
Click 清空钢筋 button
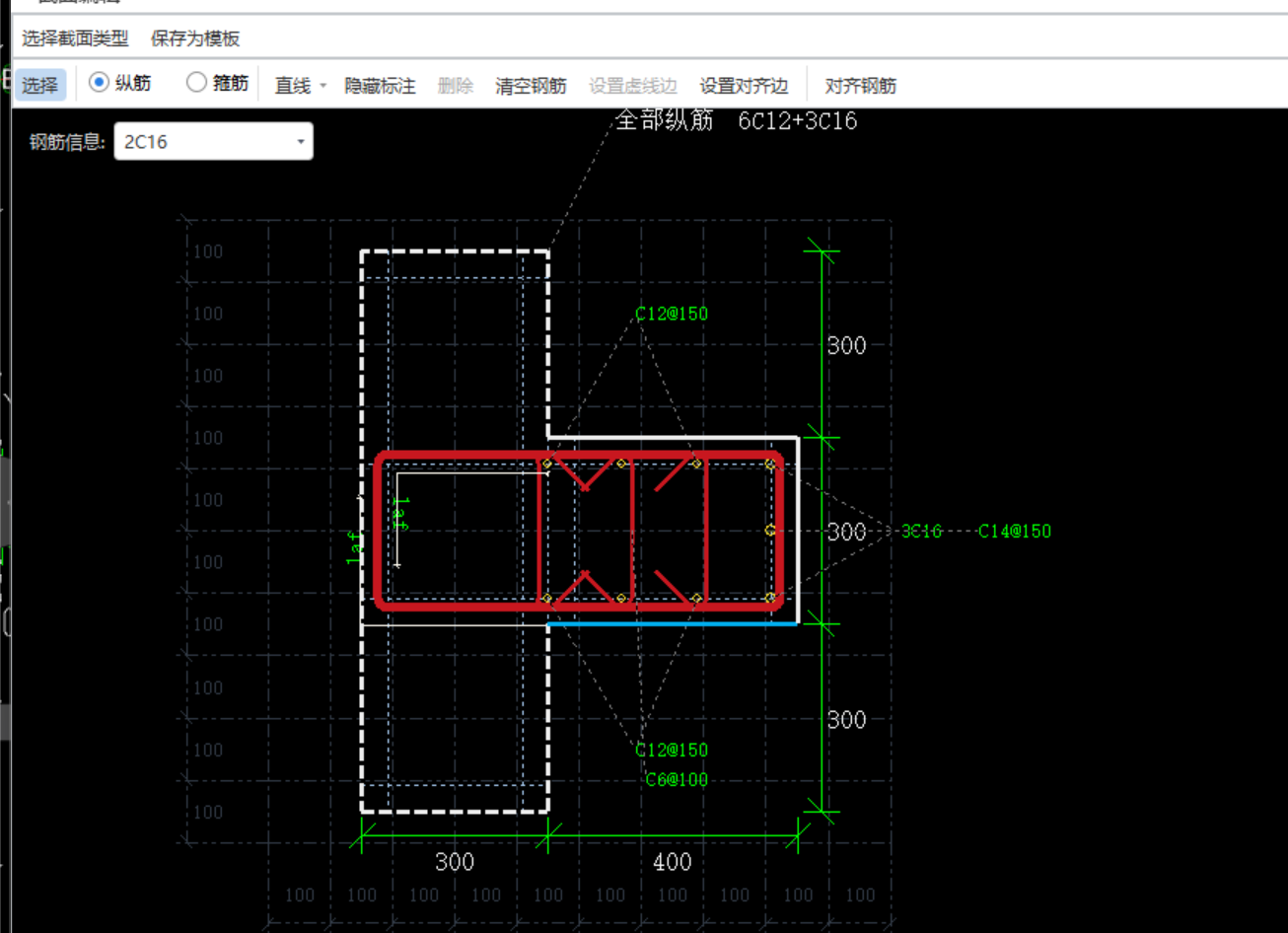[x=531, y=86]
